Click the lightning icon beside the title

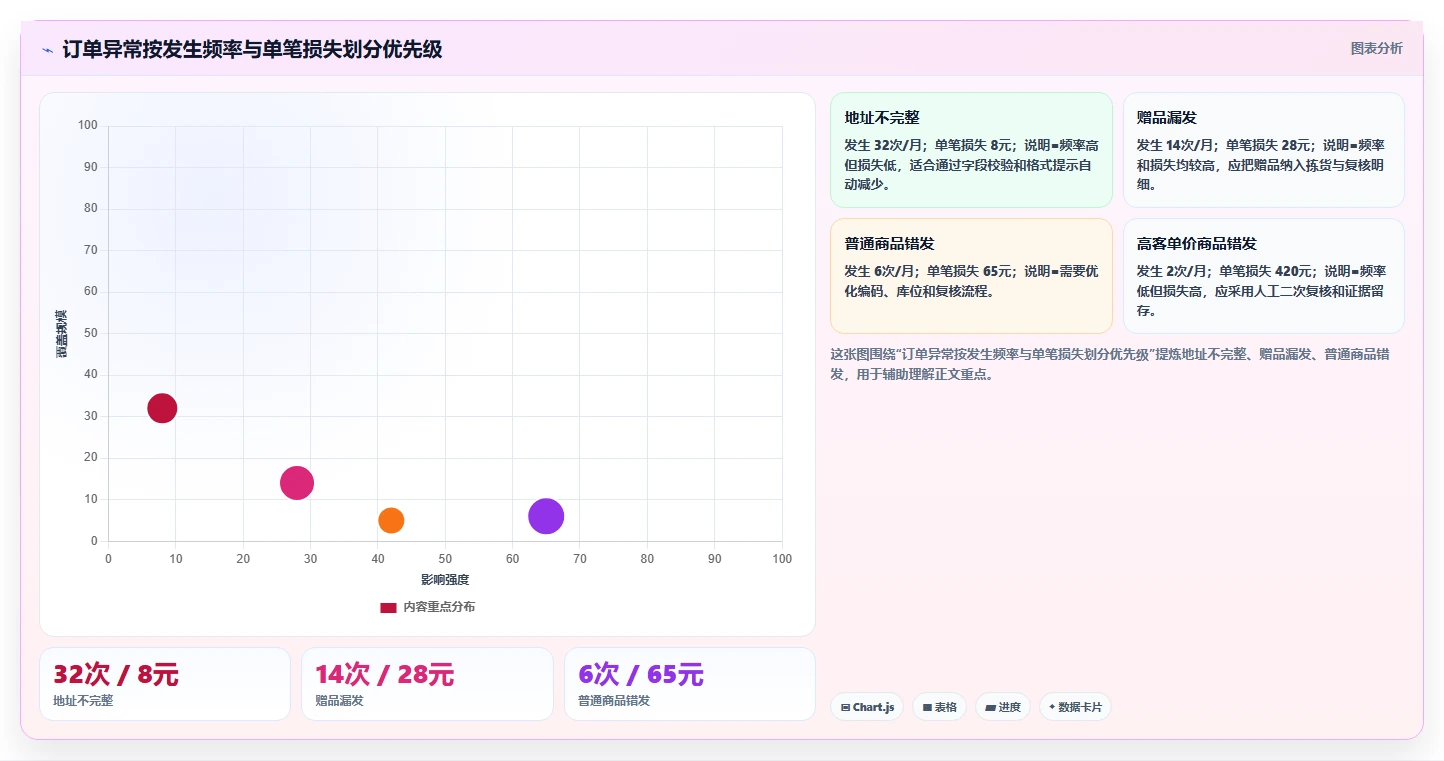[x=47, y=50]
